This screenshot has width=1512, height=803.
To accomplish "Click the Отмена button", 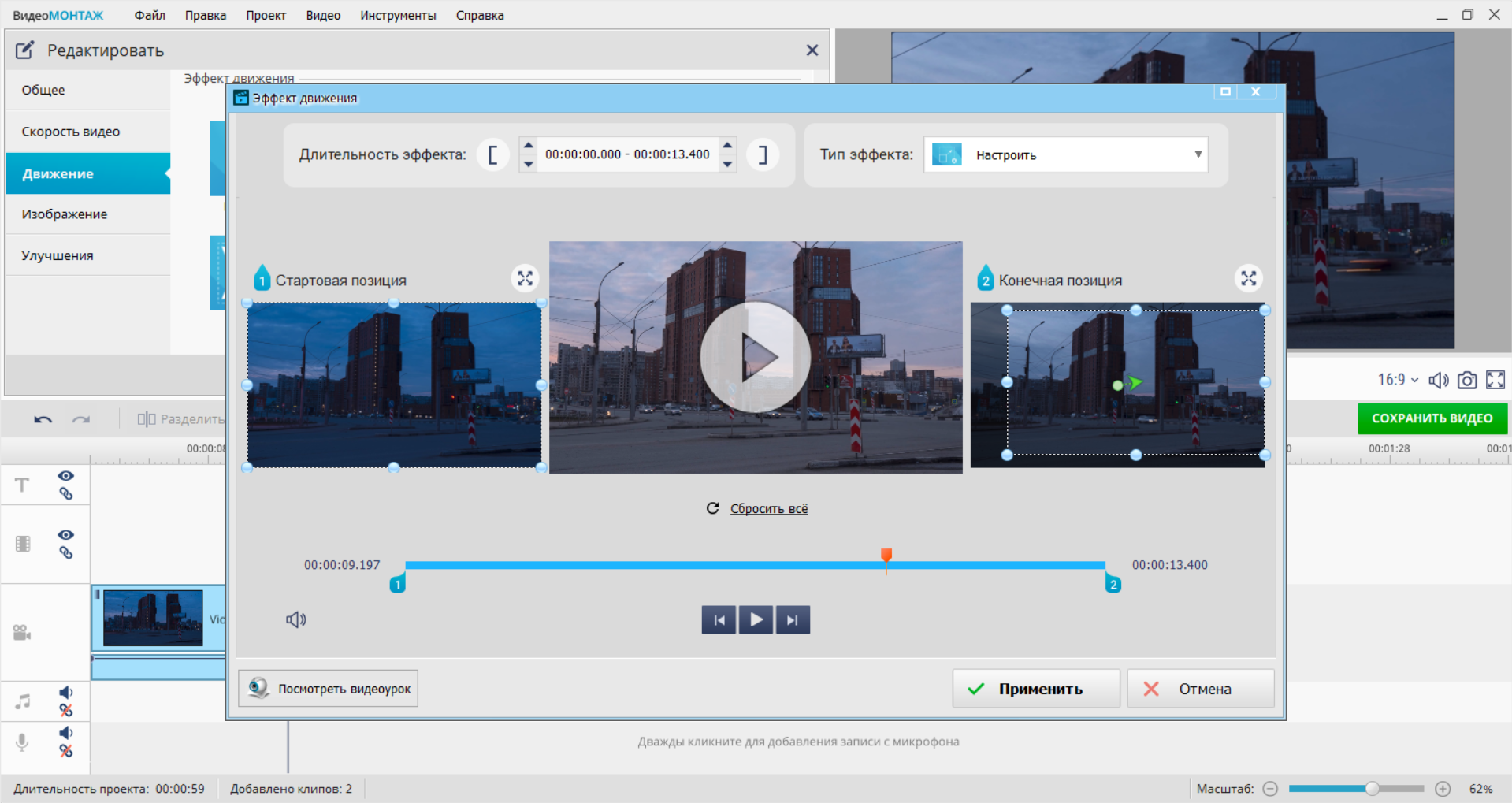I will [1201, 689].
